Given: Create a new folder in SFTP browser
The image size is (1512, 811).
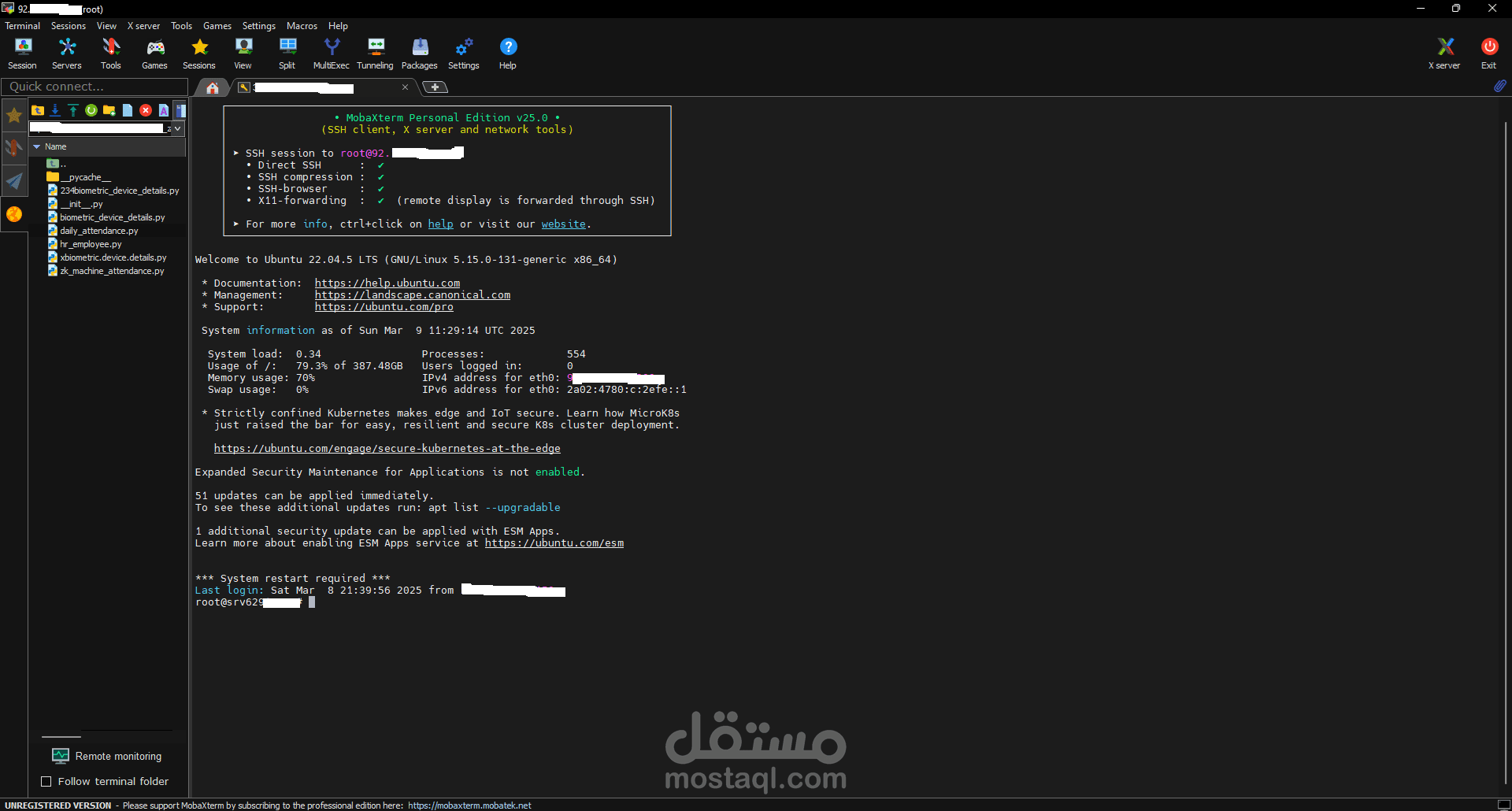Looking at the screenshot, I should point(109,110).
